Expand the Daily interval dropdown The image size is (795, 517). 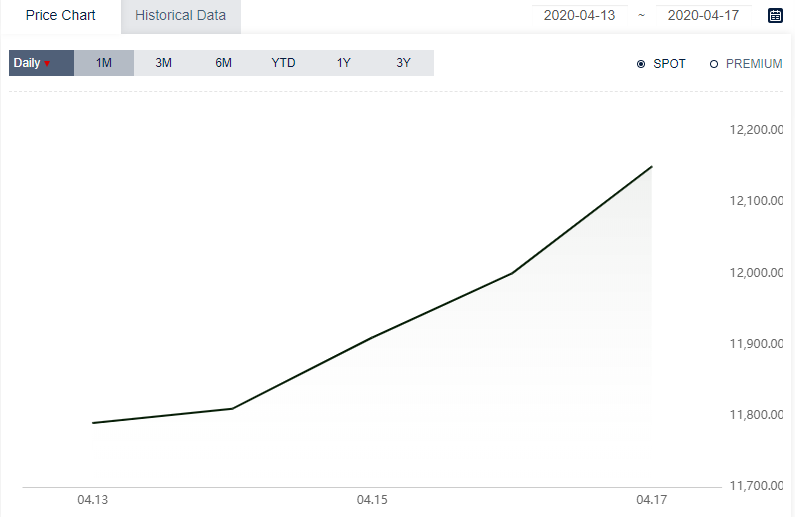[42, 63]
